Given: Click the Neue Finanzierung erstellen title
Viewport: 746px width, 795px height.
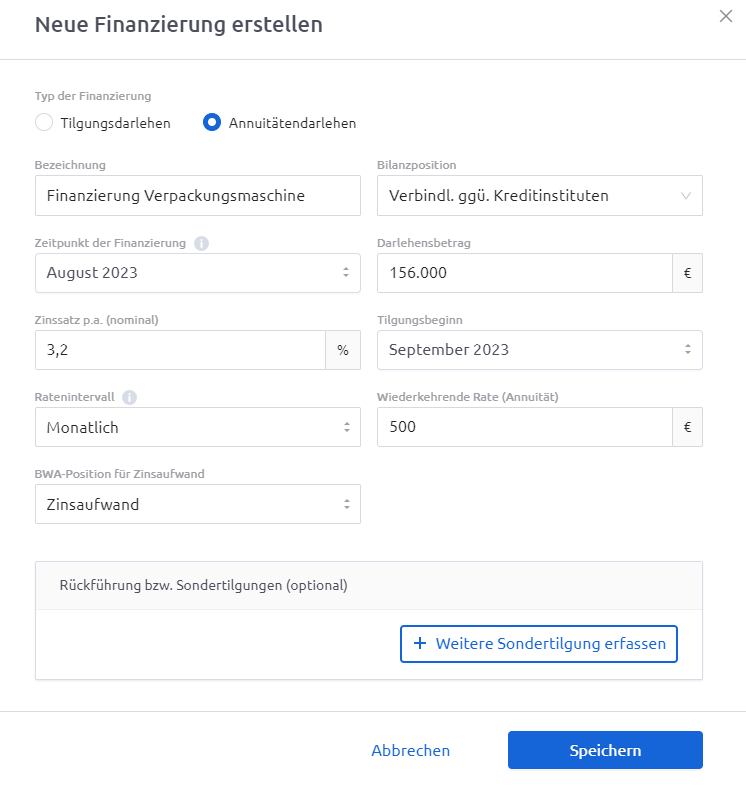Looking at the screenshot, I should pos(179,24).
